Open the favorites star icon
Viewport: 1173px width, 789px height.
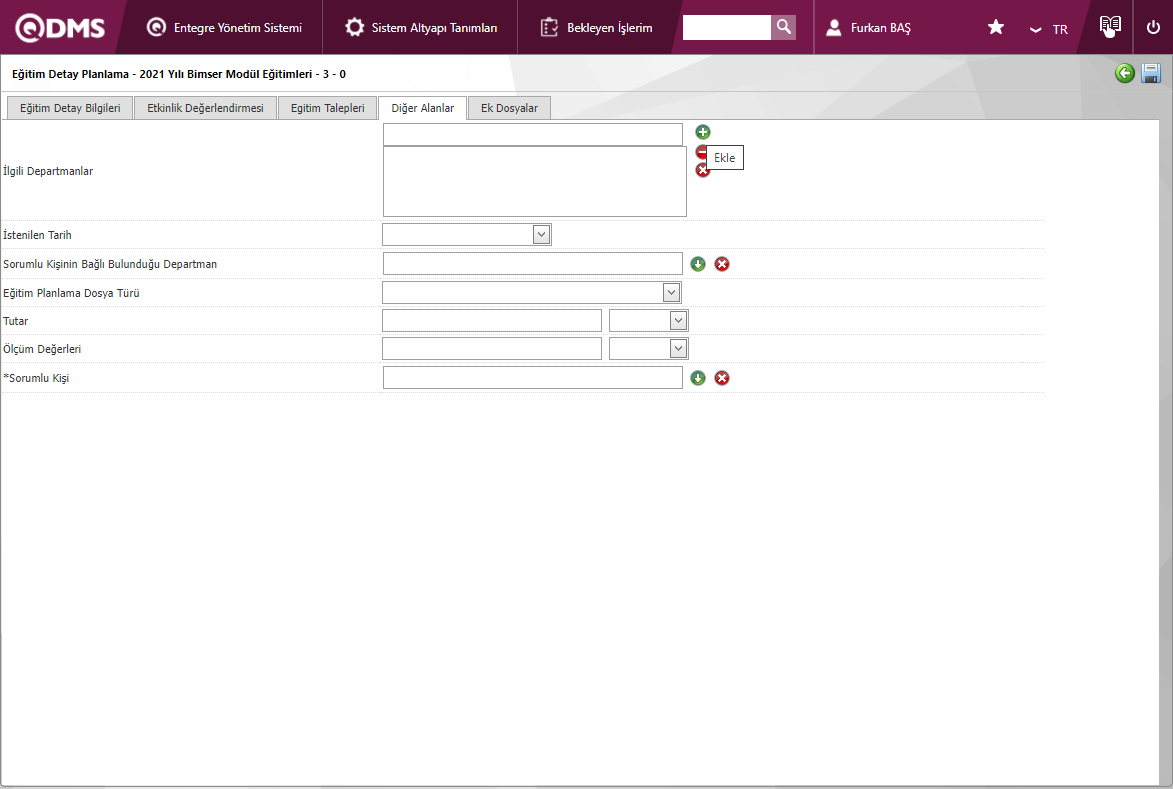996,28
